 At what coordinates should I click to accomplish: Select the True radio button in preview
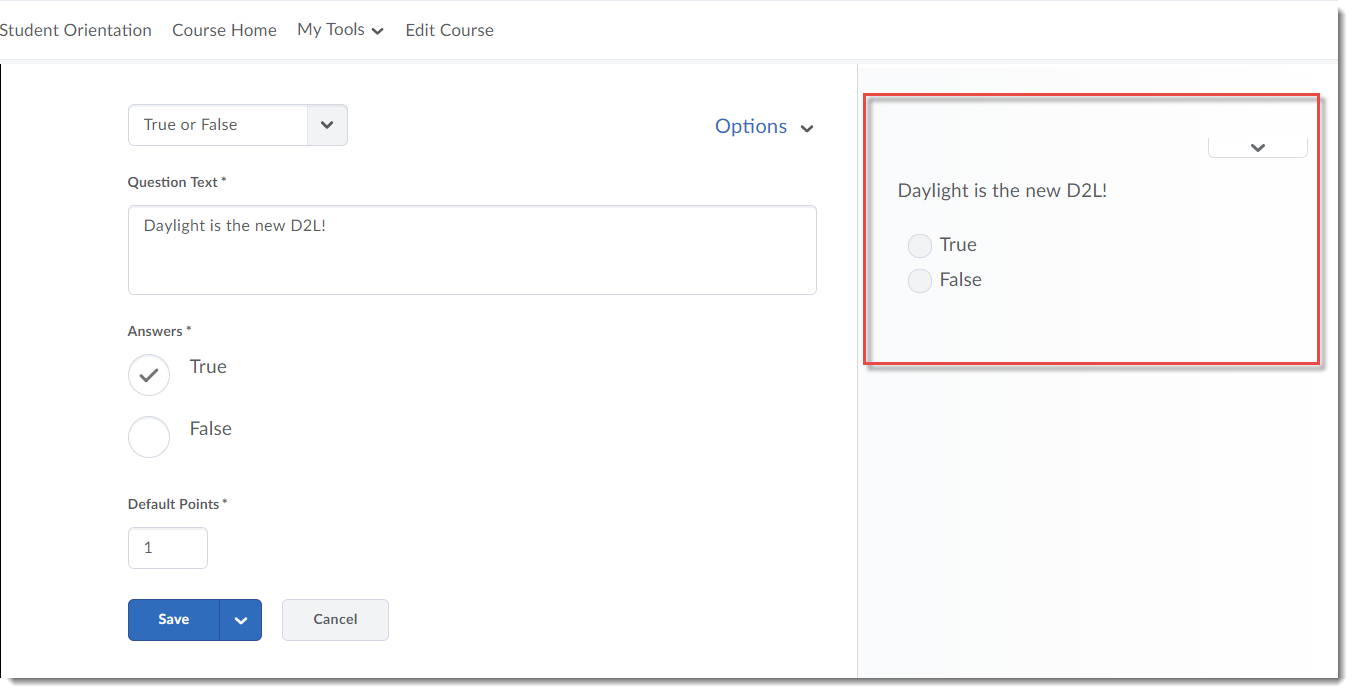[919, 246]
